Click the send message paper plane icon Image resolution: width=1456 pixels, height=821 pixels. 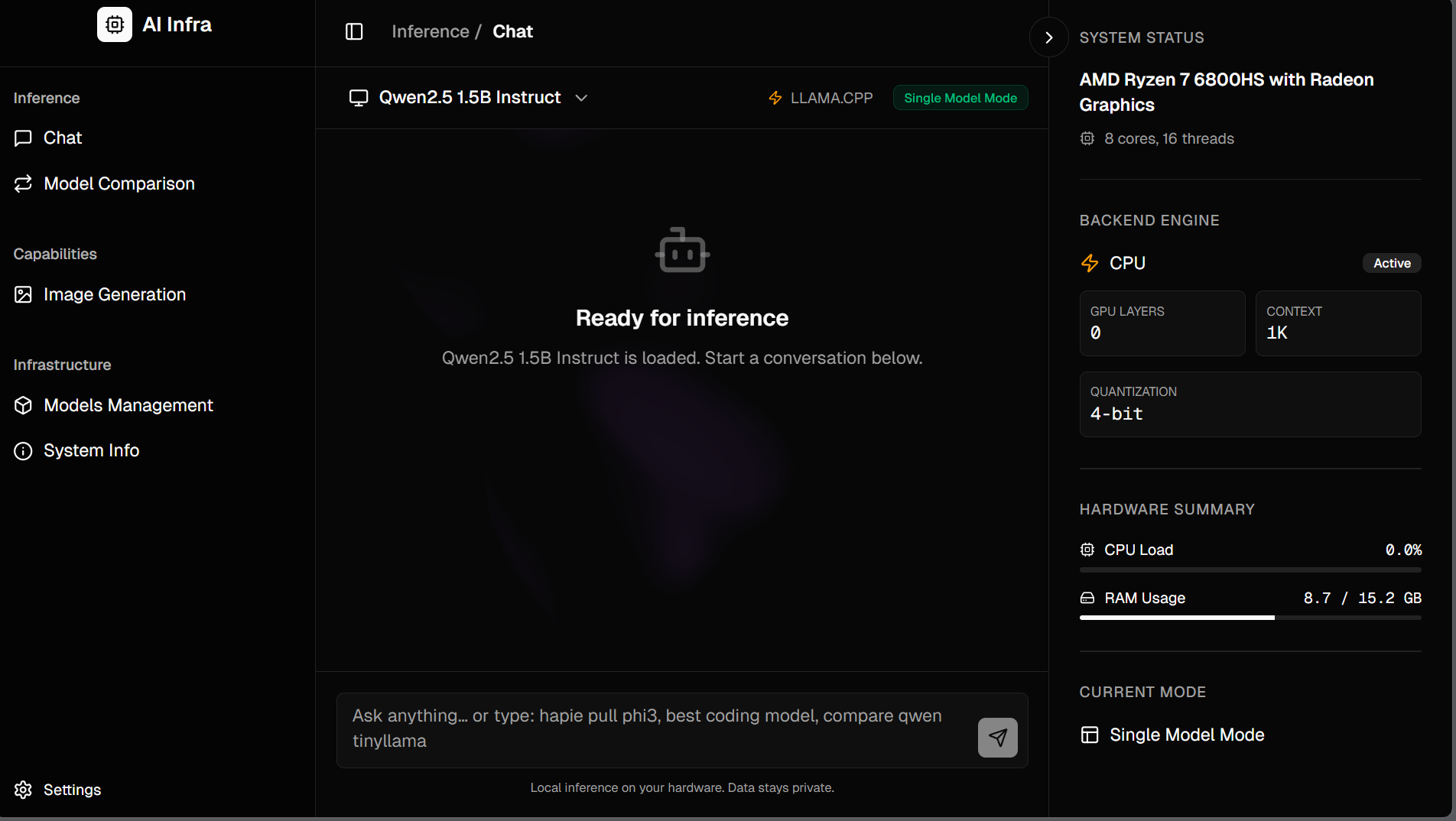pyautogui.click(x=997, y=738)
